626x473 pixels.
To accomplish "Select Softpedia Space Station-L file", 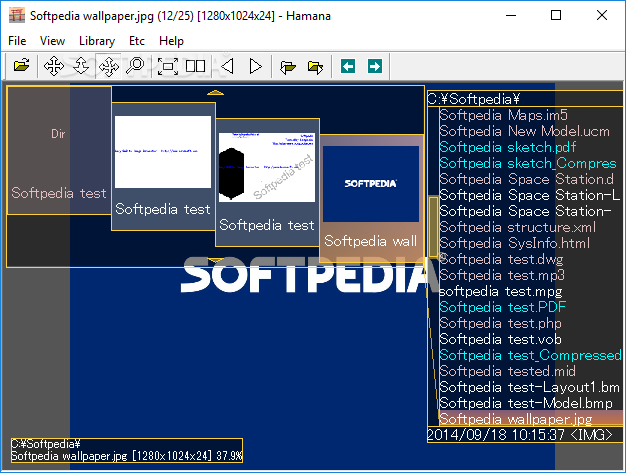I will coord(530,195).
